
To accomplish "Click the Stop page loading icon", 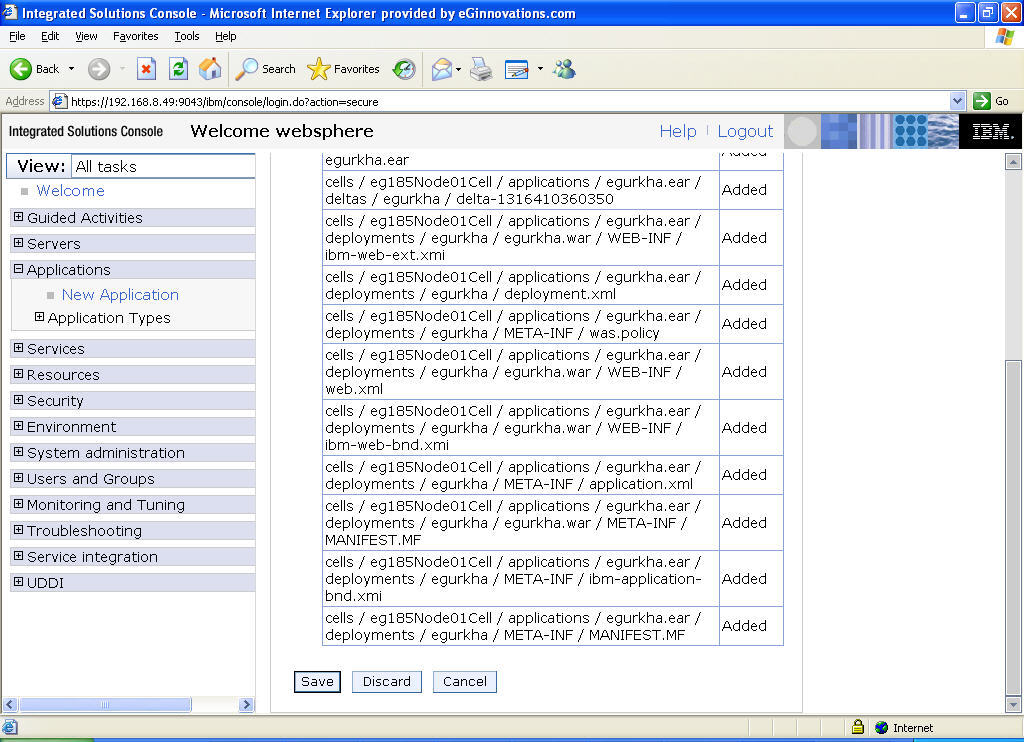I will click(x=146, y=69).
